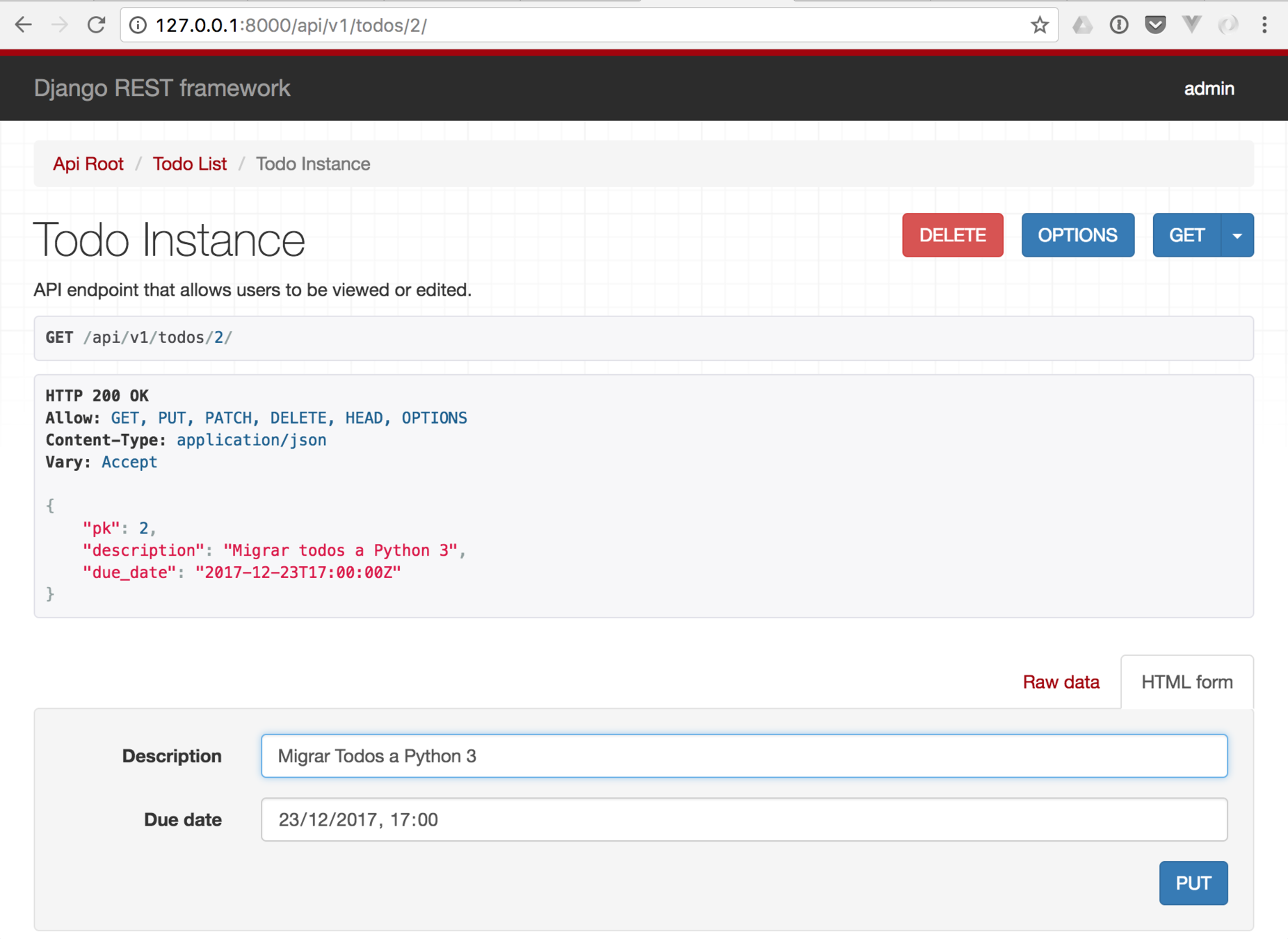Click the site info icon in address bar
This screenshot has height=939, width=1288.
[138, 26]
